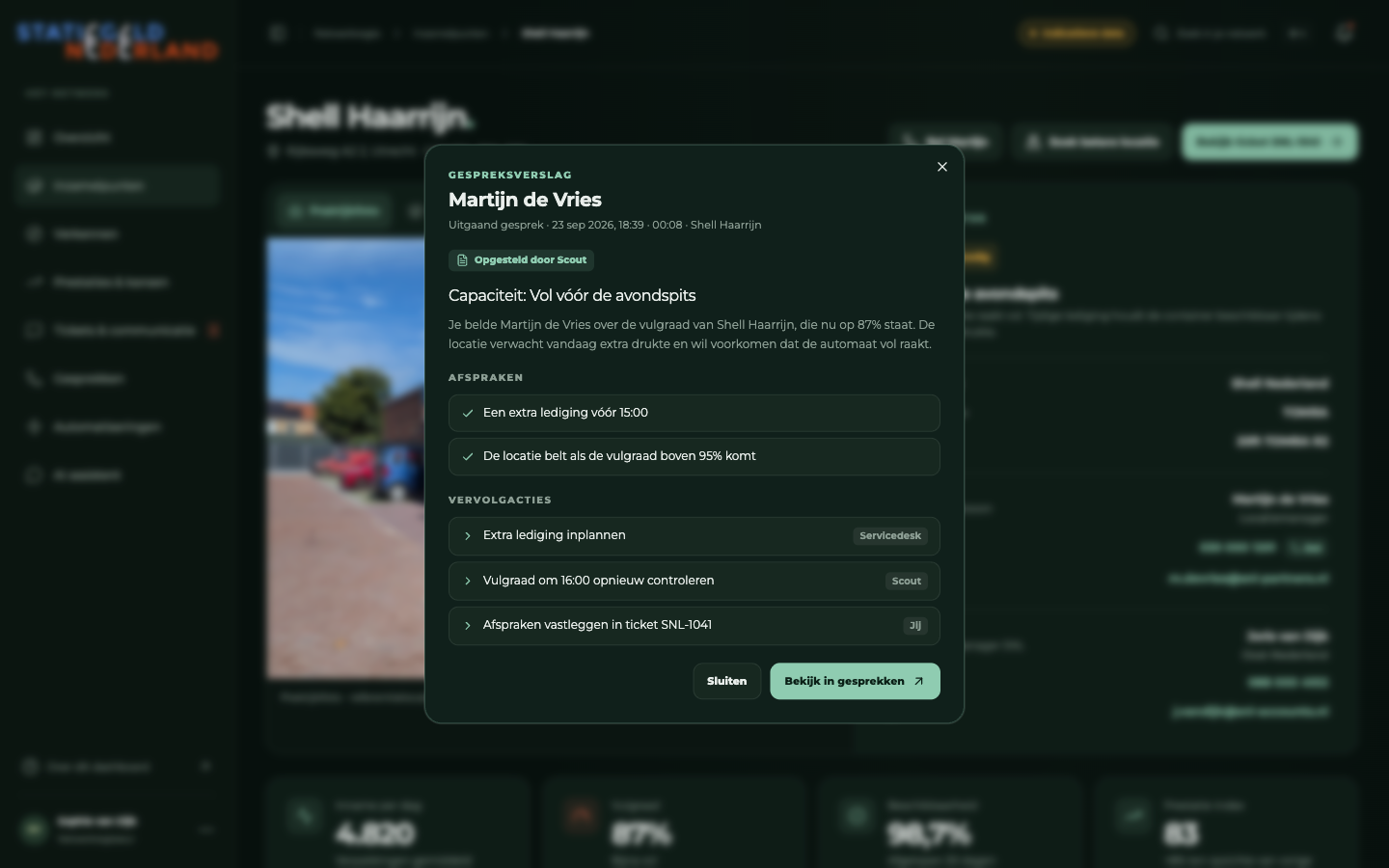This screenshot has height=868, width=1389.
Task: Click the document icon before 'Opgesteld door Scout'
Action: click(x=463, y=260)
